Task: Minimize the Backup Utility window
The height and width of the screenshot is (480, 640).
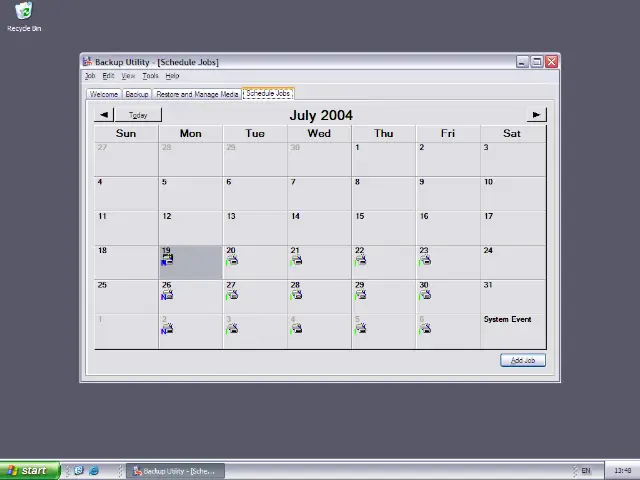Action: pos(522,62)
